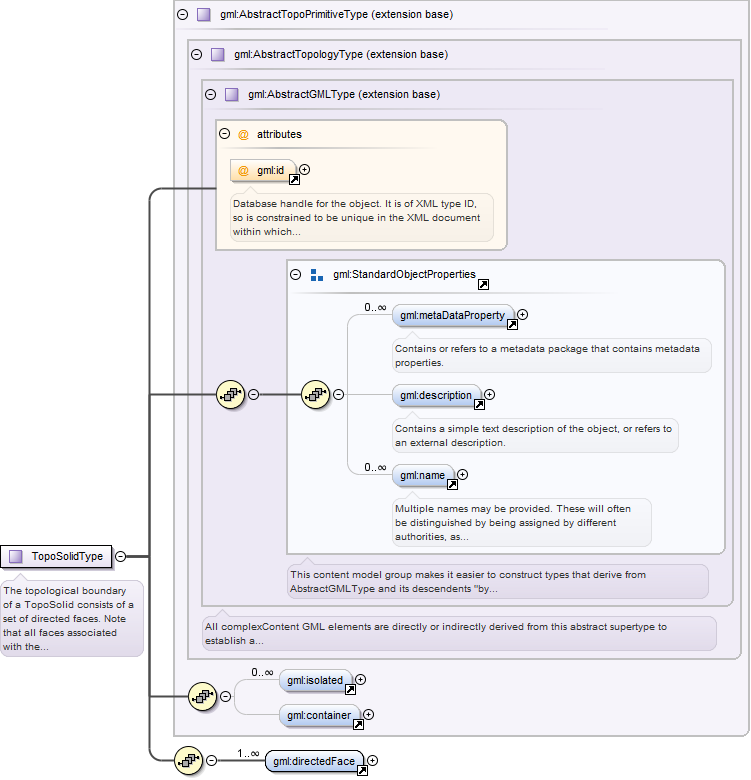Collapse the gml:AbstractTopoPrimitiveType extension base

point(183,14)
